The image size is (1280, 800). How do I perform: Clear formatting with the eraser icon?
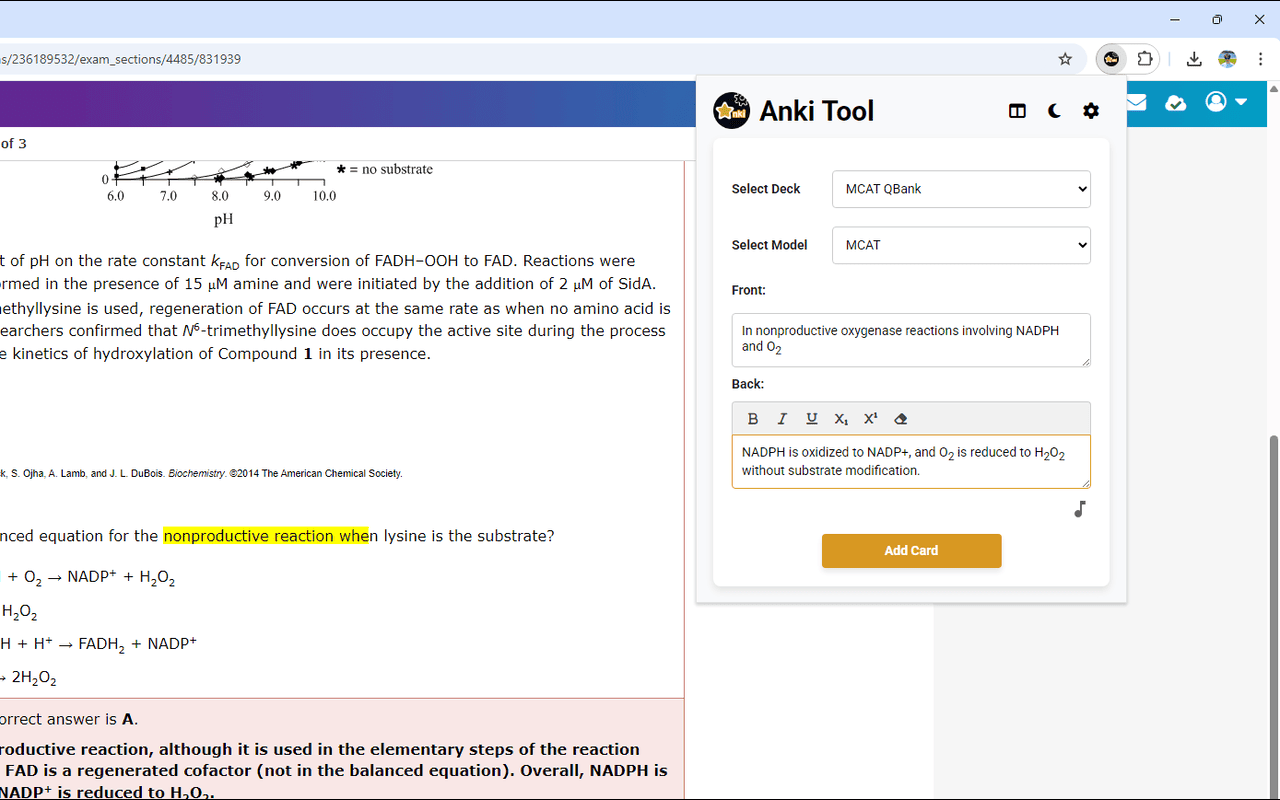click(900, 419)
